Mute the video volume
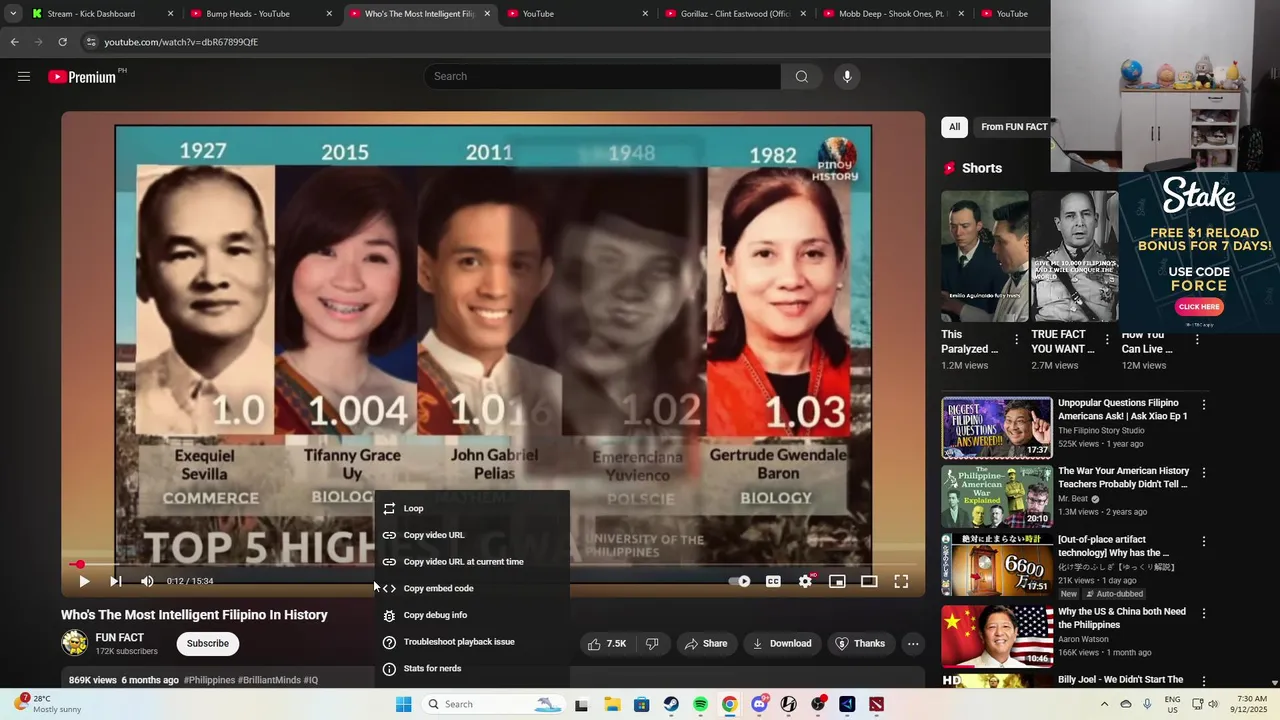 [x=147, y=581]
